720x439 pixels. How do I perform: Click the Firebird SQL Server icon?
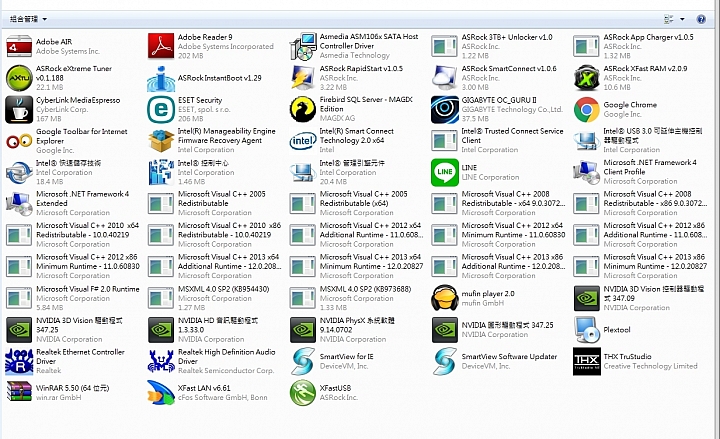pos(303,109)
